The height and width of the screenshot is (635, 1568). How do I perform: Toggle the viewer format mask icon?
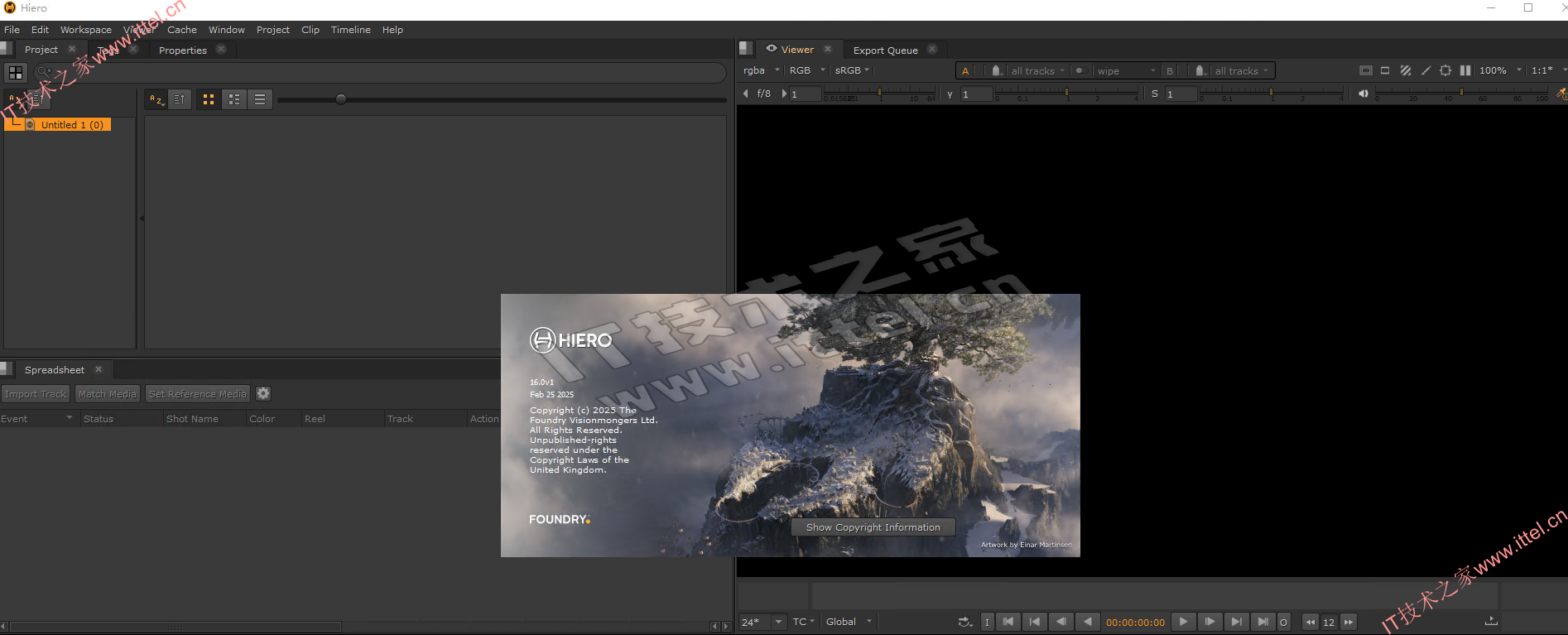[x=1385, y=70]
